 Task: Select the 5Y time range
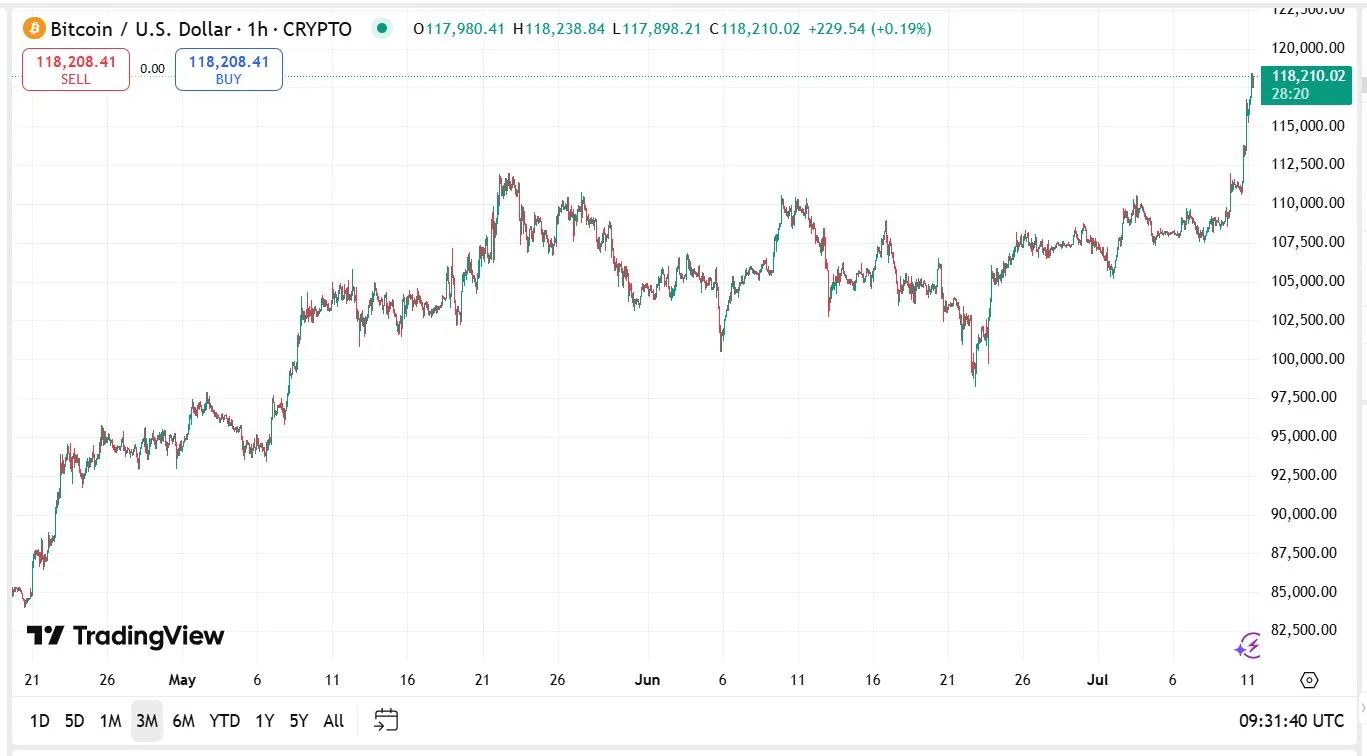point(298,721)
